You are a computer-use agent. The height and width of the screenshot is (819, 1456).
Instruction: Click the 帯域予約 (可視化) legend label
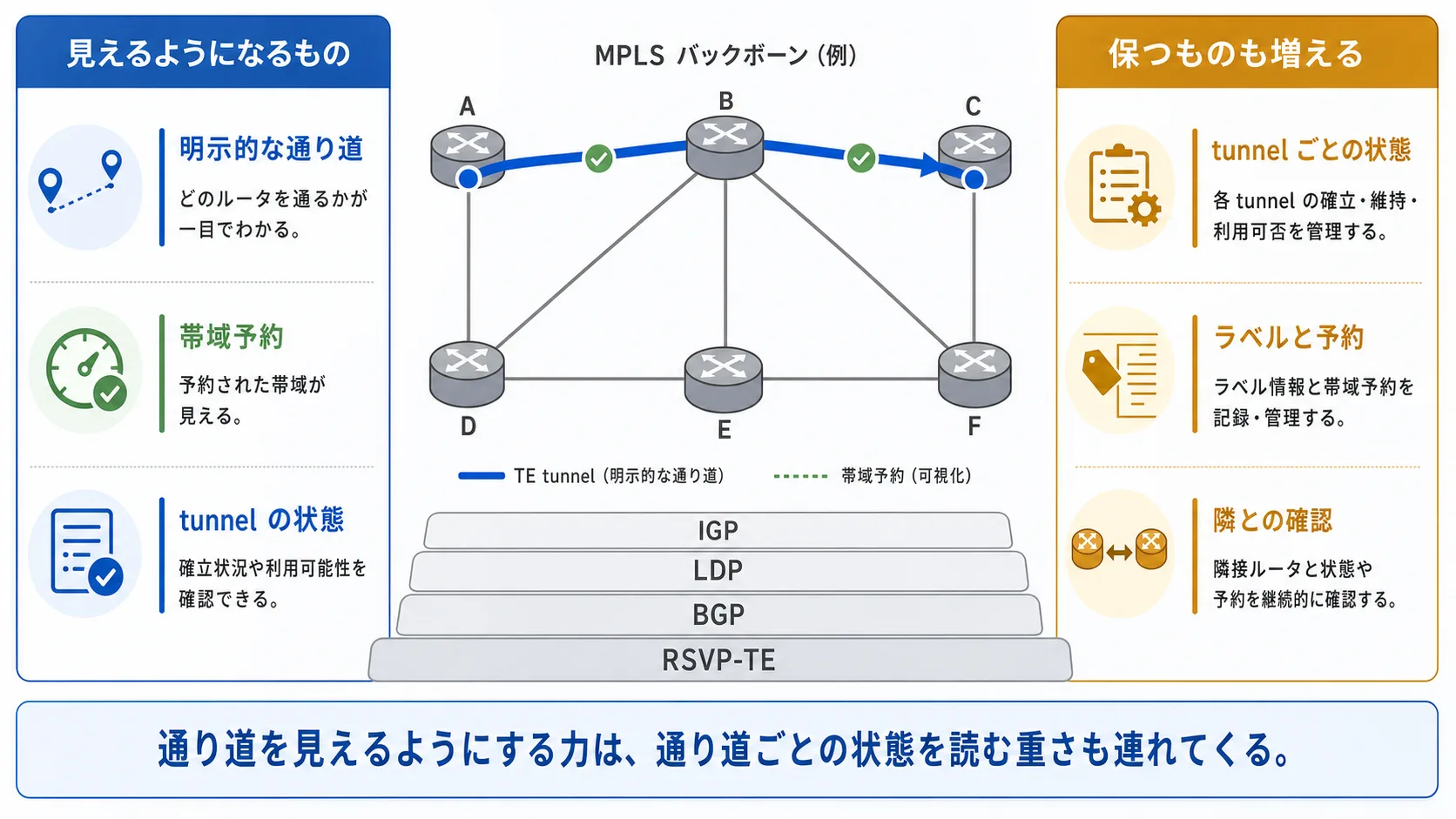point(906,476)
